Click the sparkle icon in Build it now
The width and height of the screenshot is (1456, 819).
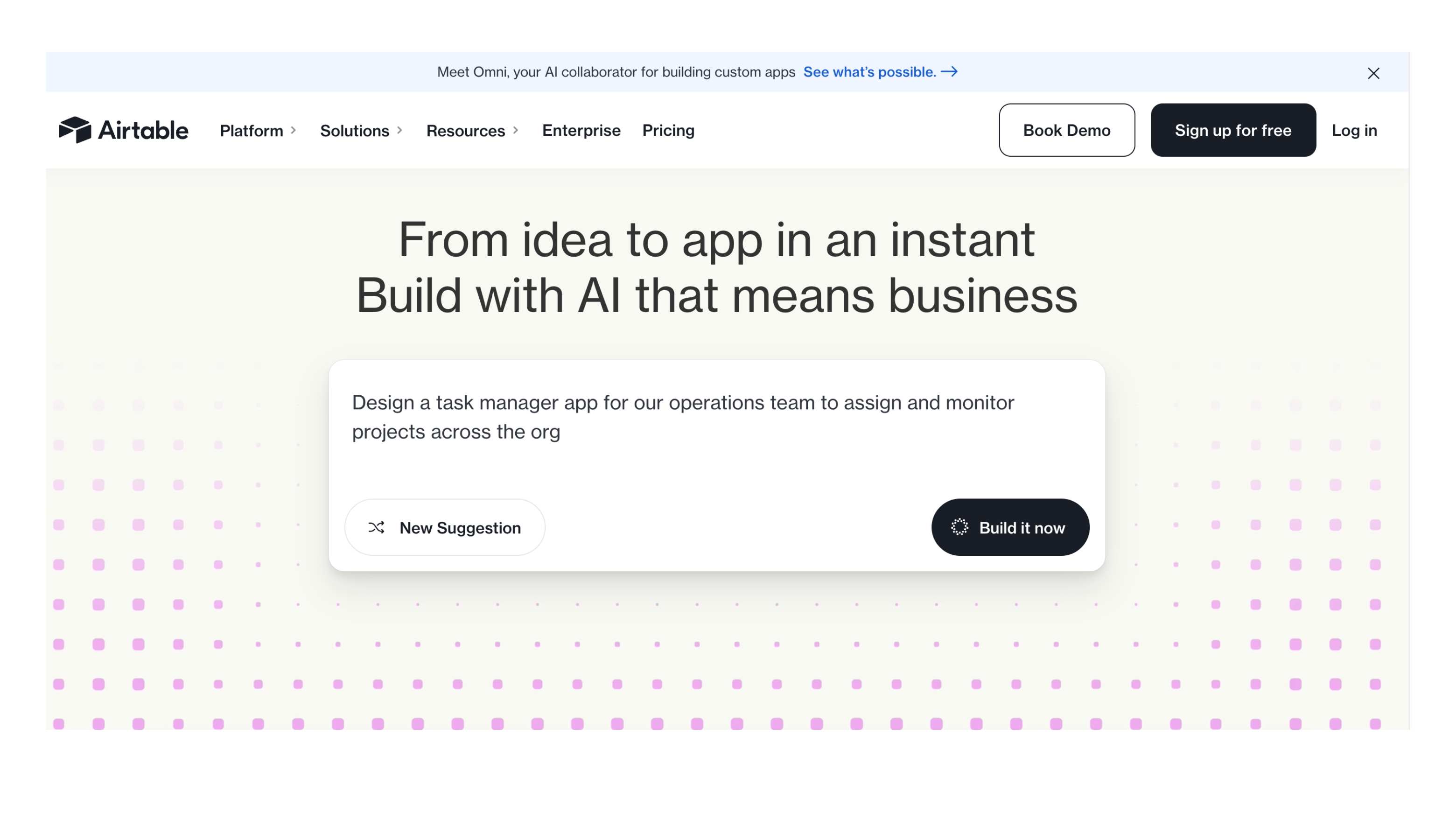coord(959,527)
